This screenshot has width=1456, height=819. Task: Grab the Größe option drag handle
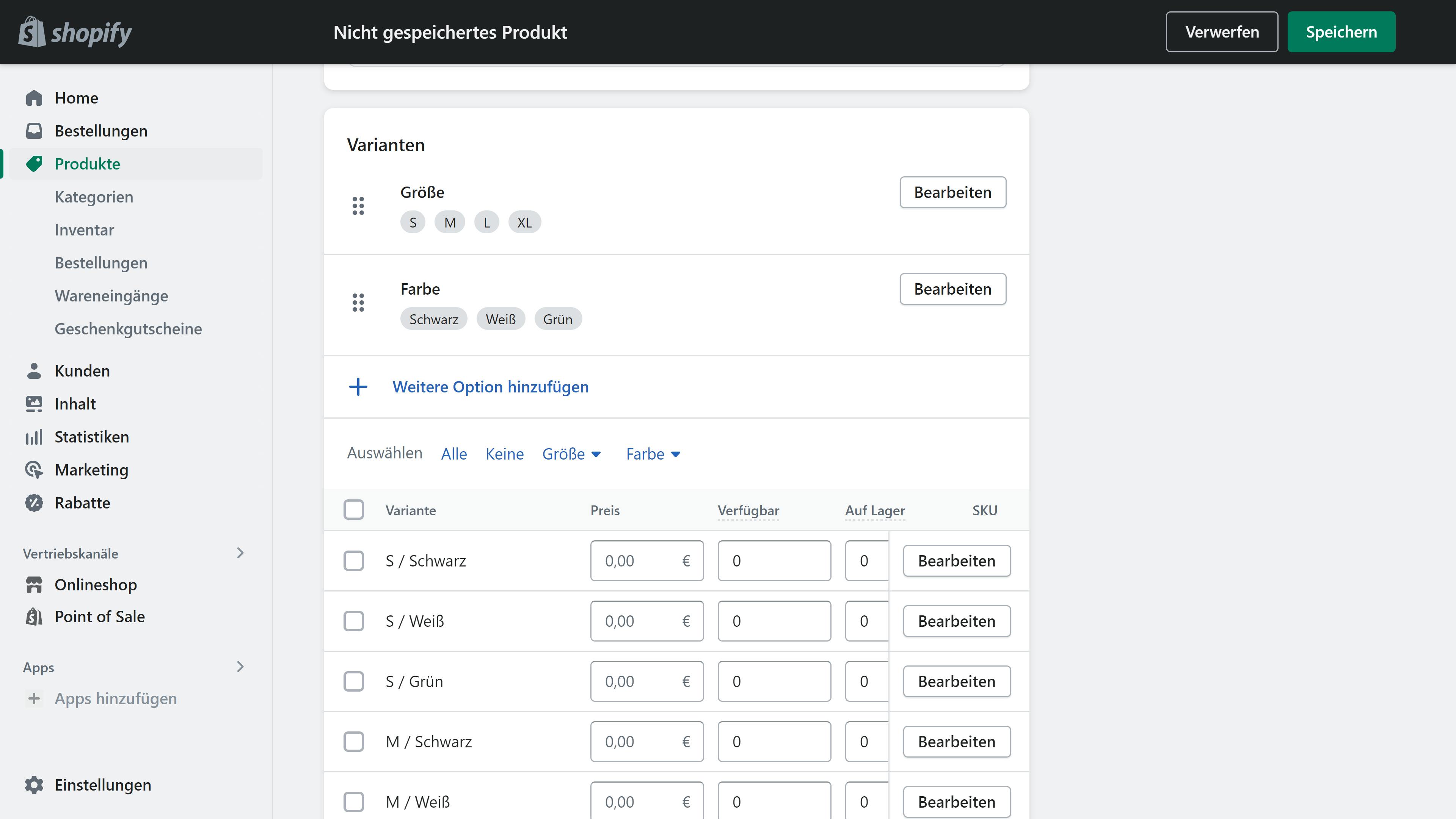pyautogui.click(x=358, y=206)
